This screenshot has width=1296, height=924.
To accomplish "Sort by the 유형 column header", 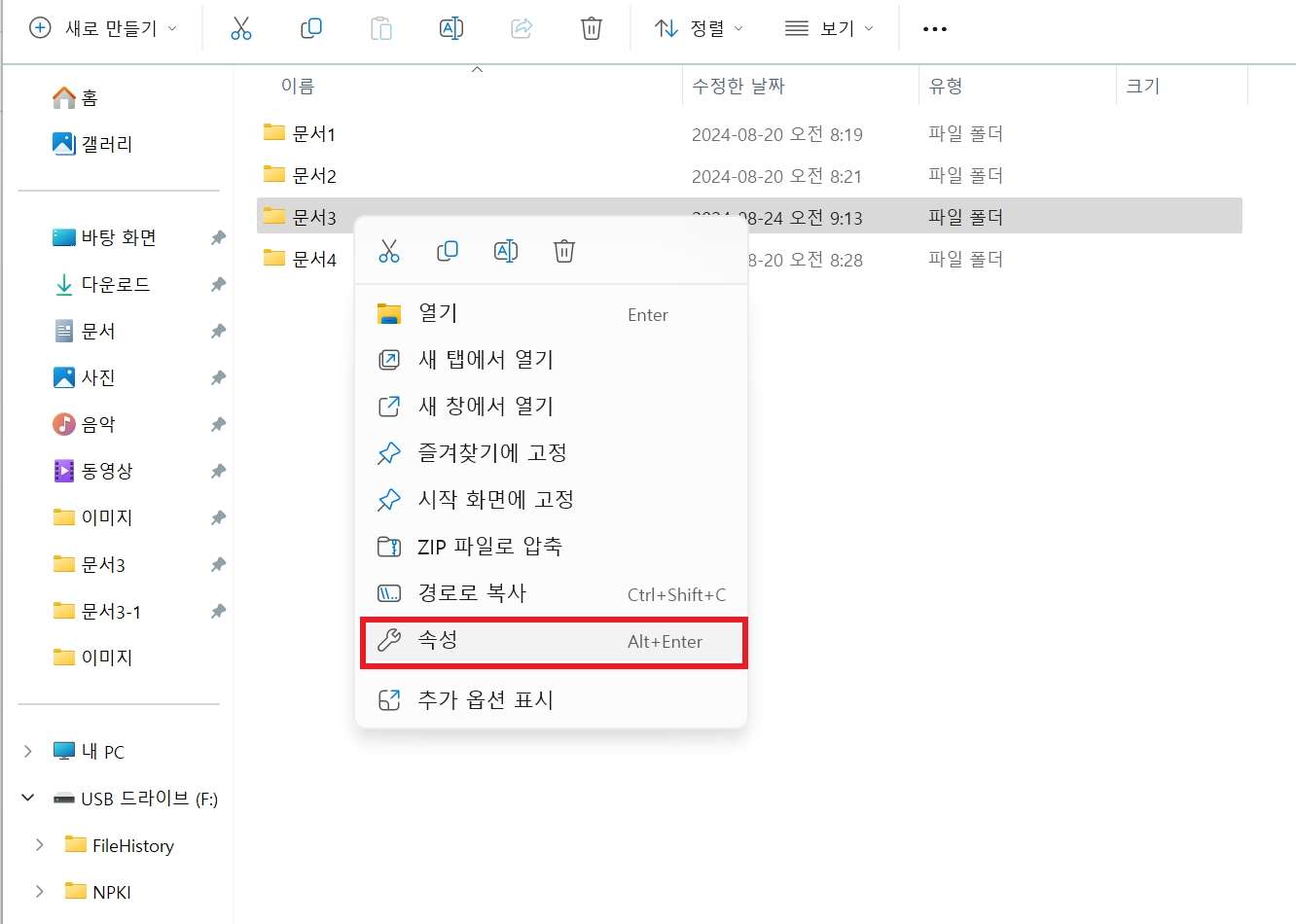I will coord(946,87).
